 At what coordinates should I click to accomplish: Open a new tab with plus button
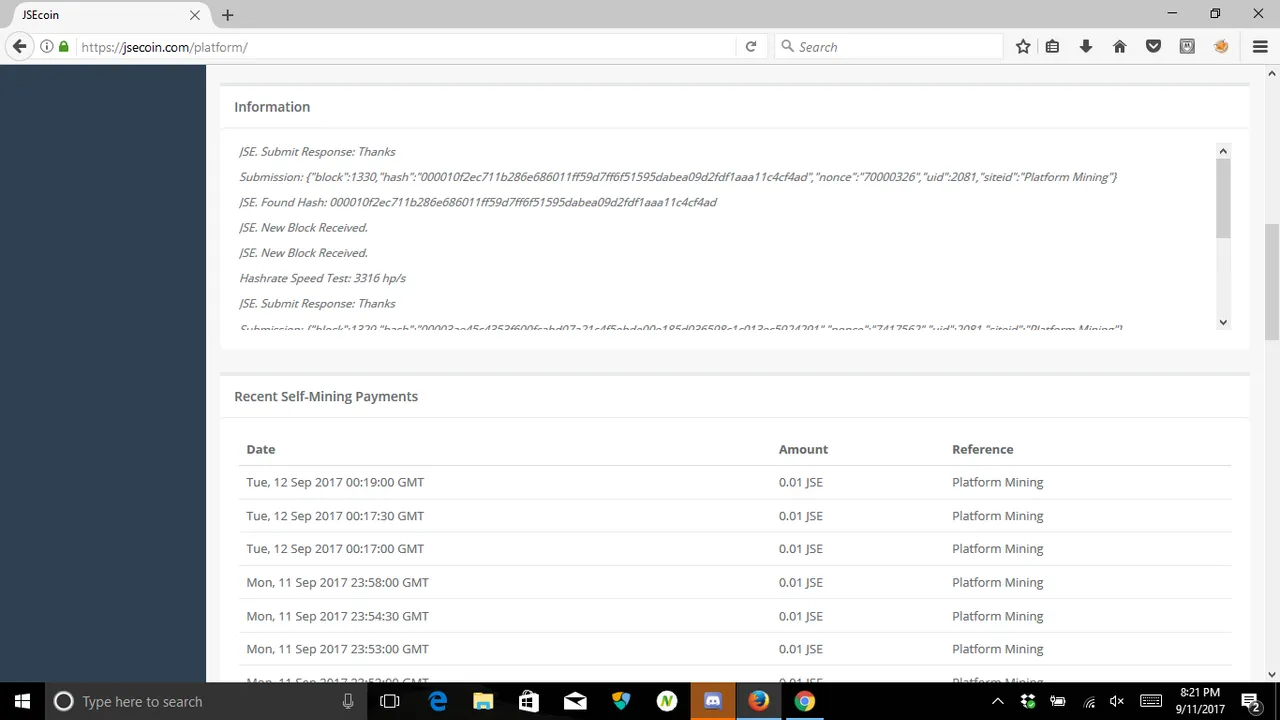(x=227, y=15)
